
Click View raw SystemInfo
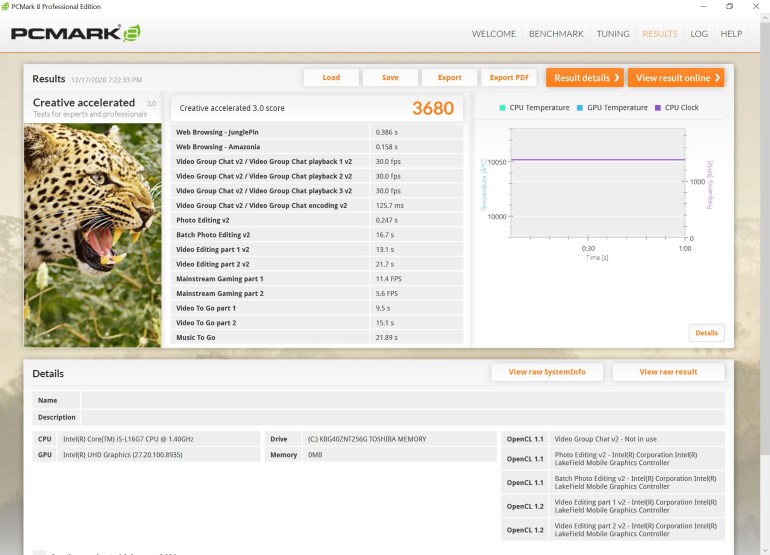coord(547,372)
